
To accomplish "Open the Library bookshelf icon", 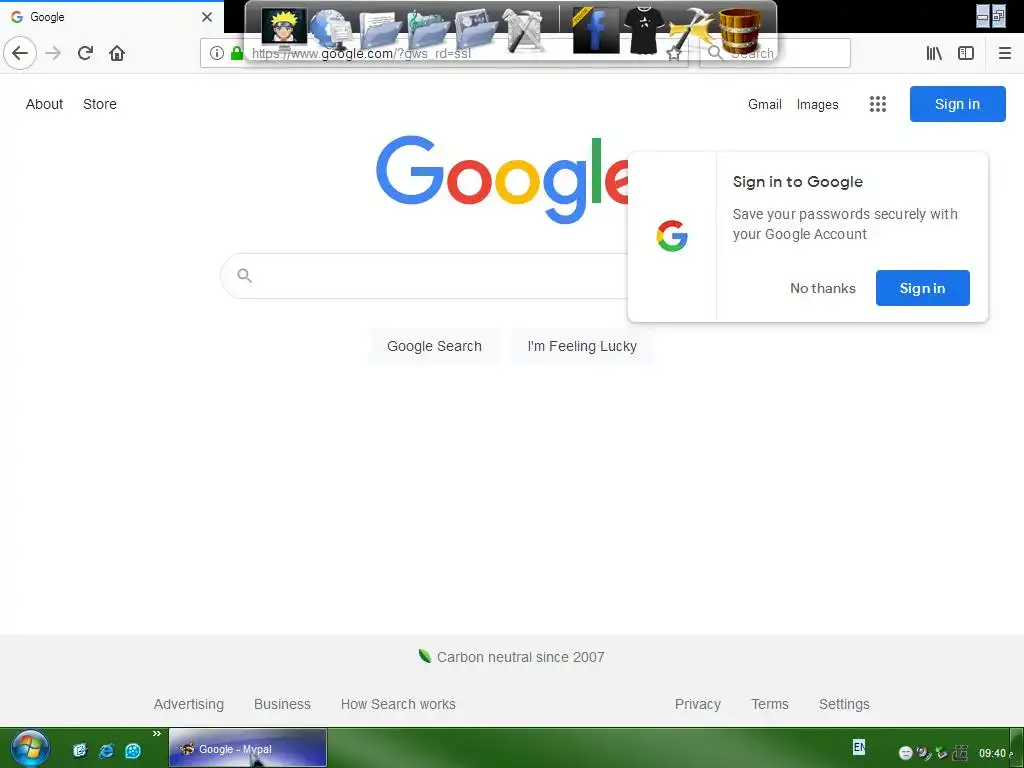I will (x=935, y=53).
